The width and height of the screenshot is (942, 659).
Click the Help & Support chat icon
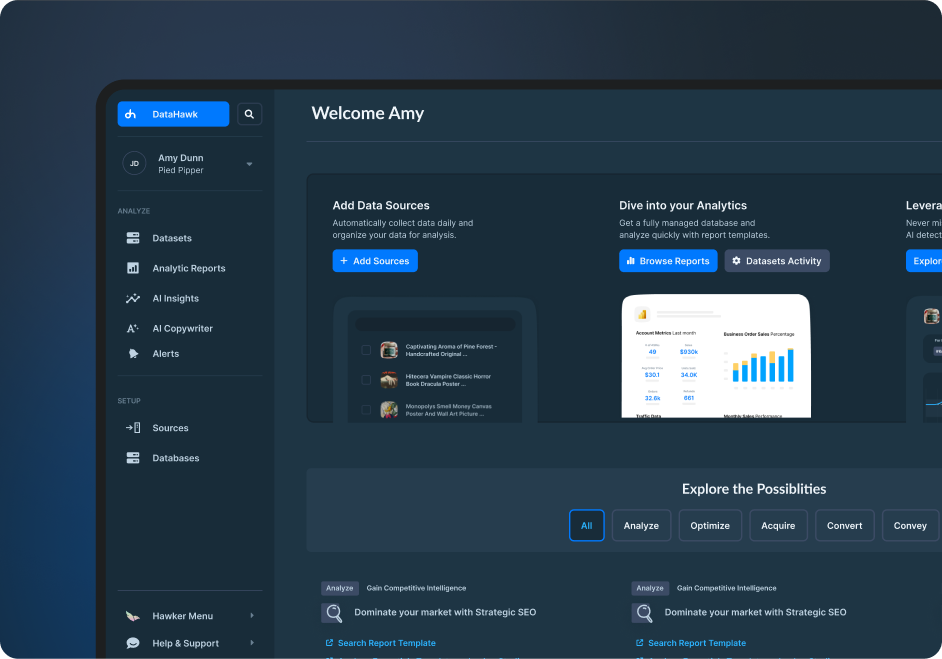(x=133, y=643)
